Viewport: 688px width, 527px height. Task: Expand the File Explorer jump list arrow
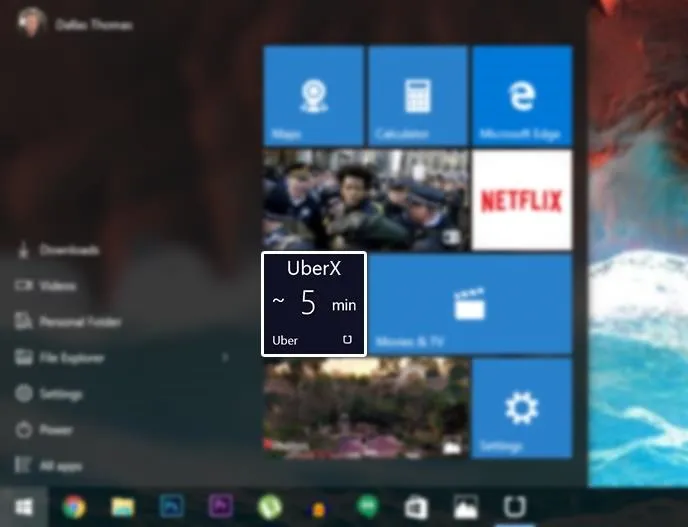pyautogui.click(x=226, y=358)
